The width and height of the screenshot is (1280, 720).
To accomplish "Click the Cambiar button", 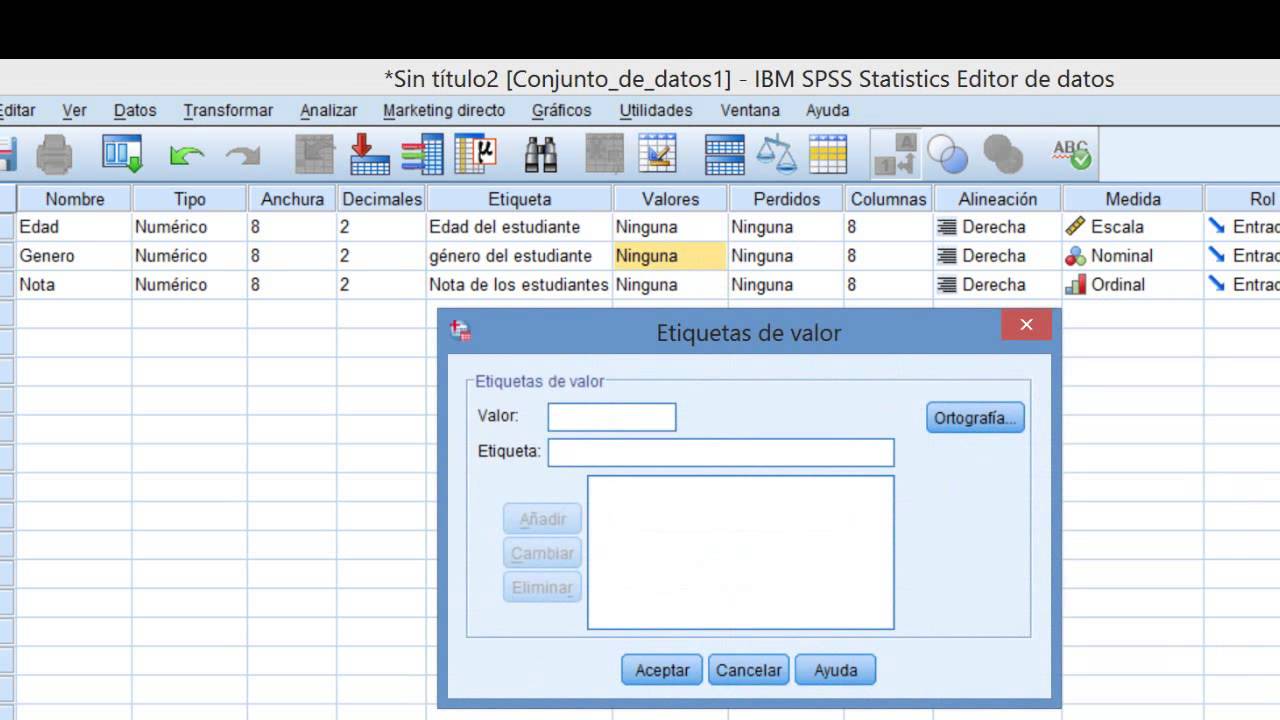I will click(543, 553).
